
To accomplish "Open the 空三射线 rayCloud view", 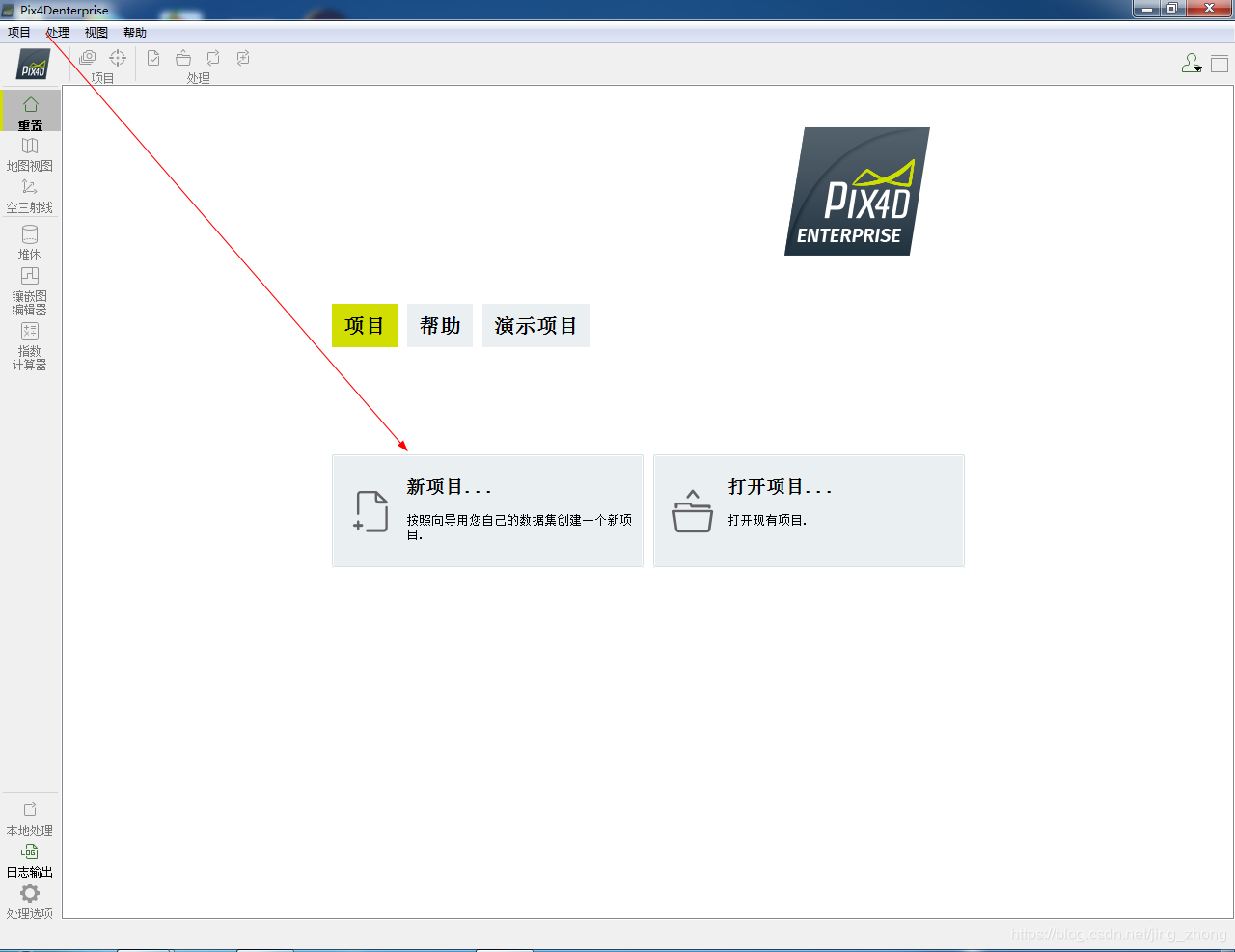I will click(30, 196).
